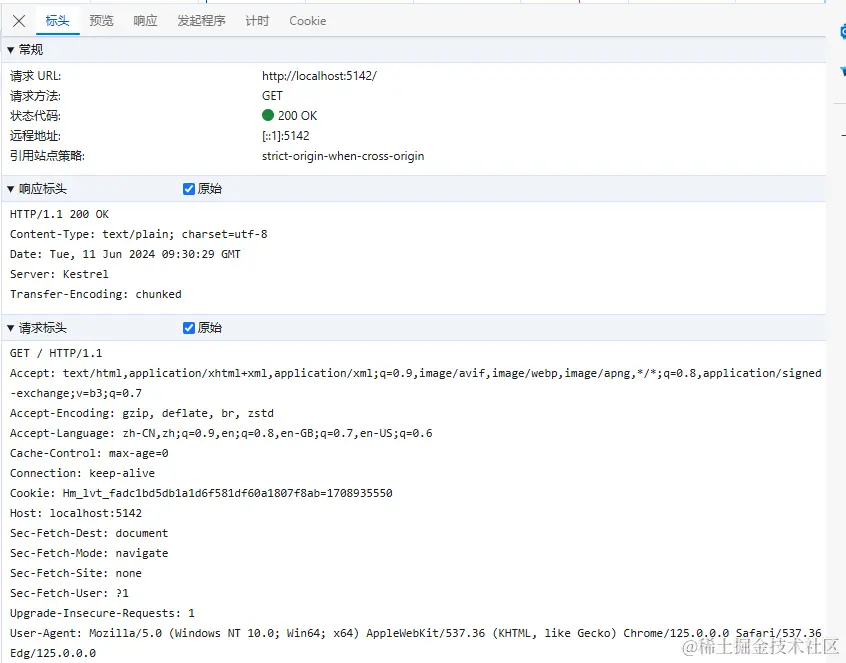Uncheck 原始 for request headers
This screenshot has height=663, width=846.
coord(189,328)
